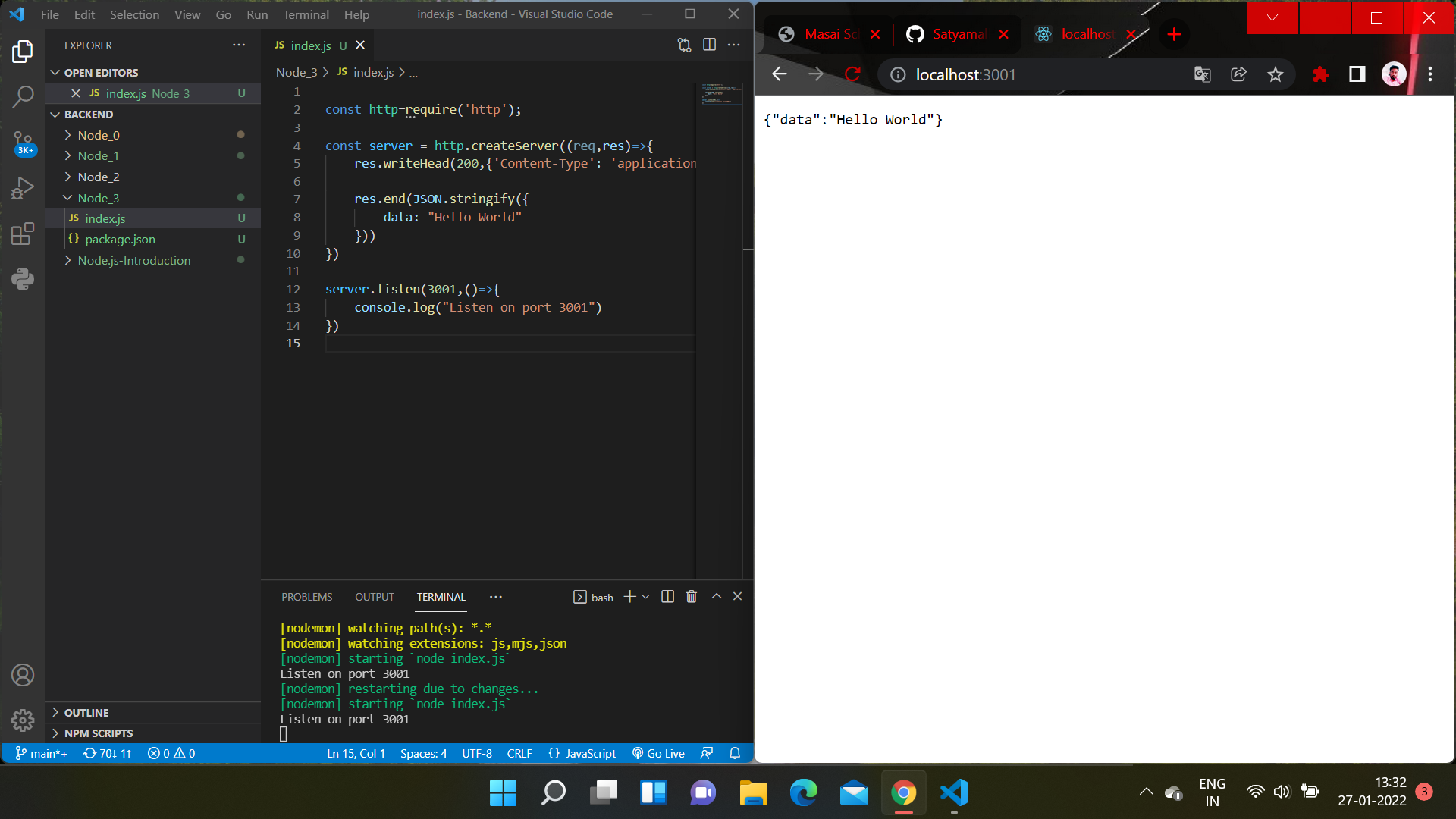Select the Run and Debug icon
The image size is (1456, 819).
click(24, 188)
